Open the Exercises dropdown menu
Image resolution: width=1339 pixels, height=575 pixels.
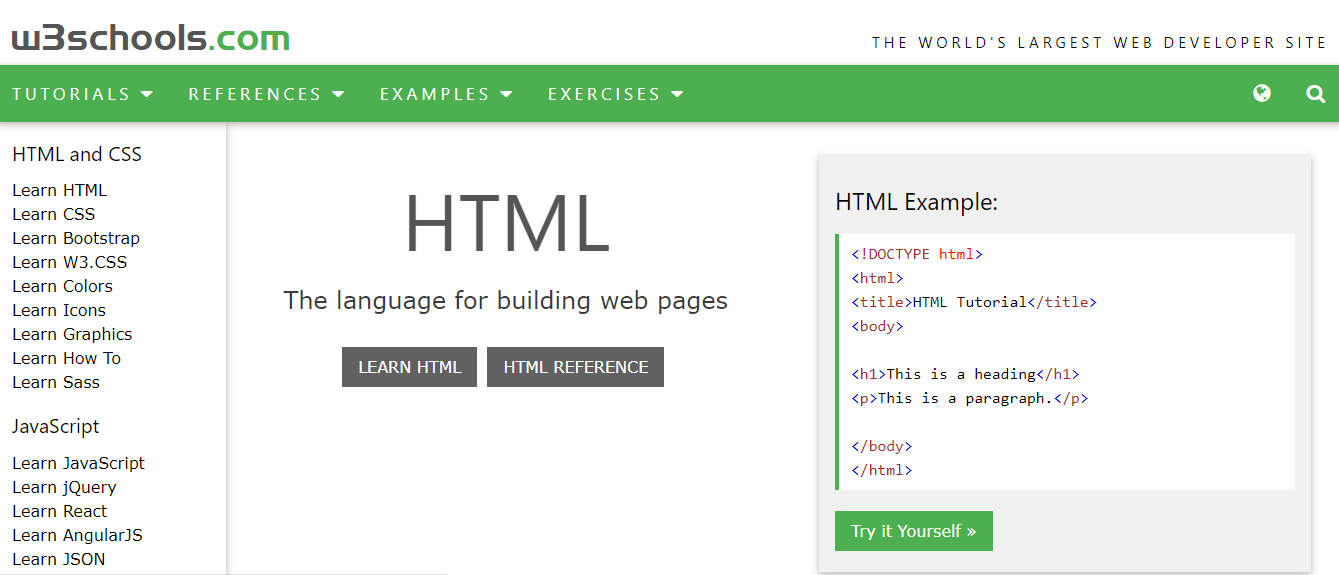[x=616, y=94]
